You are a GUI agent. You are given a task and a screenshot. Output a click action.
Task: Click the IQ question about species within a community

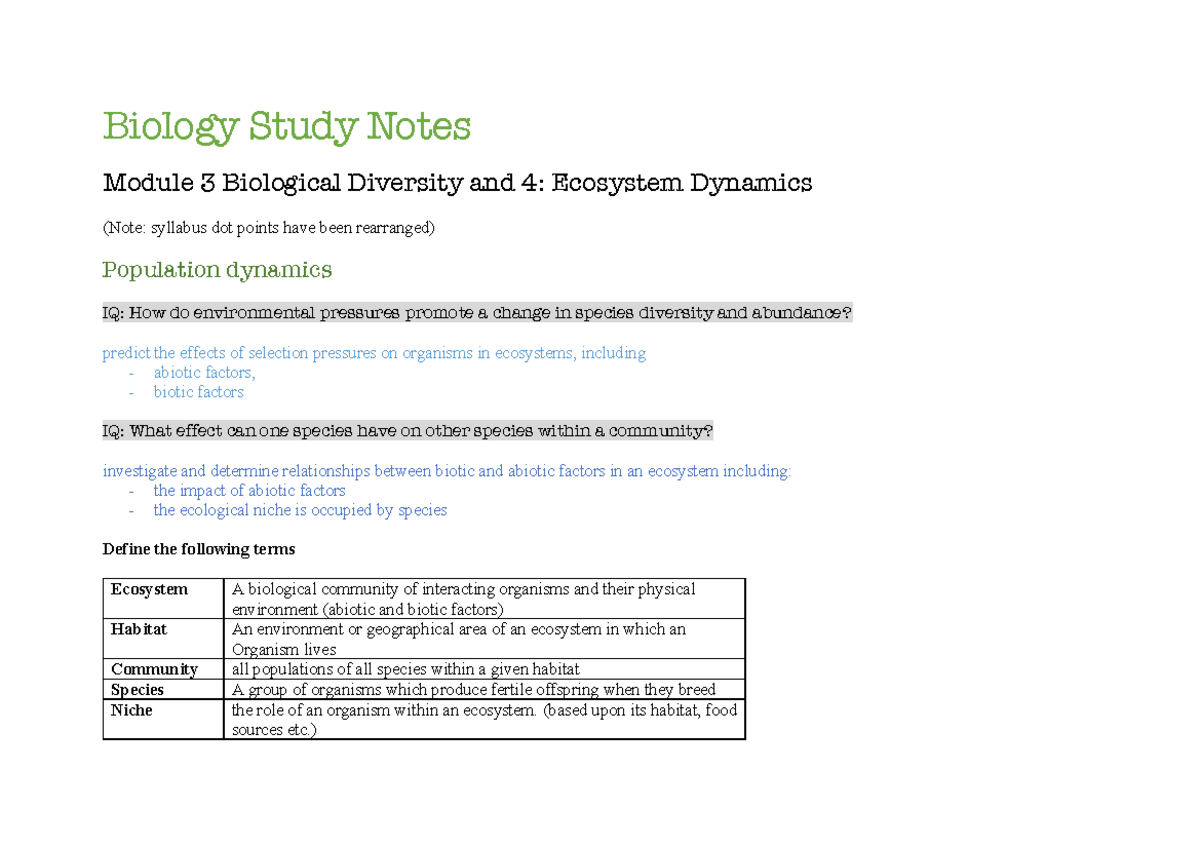click(x=408, y=430)
